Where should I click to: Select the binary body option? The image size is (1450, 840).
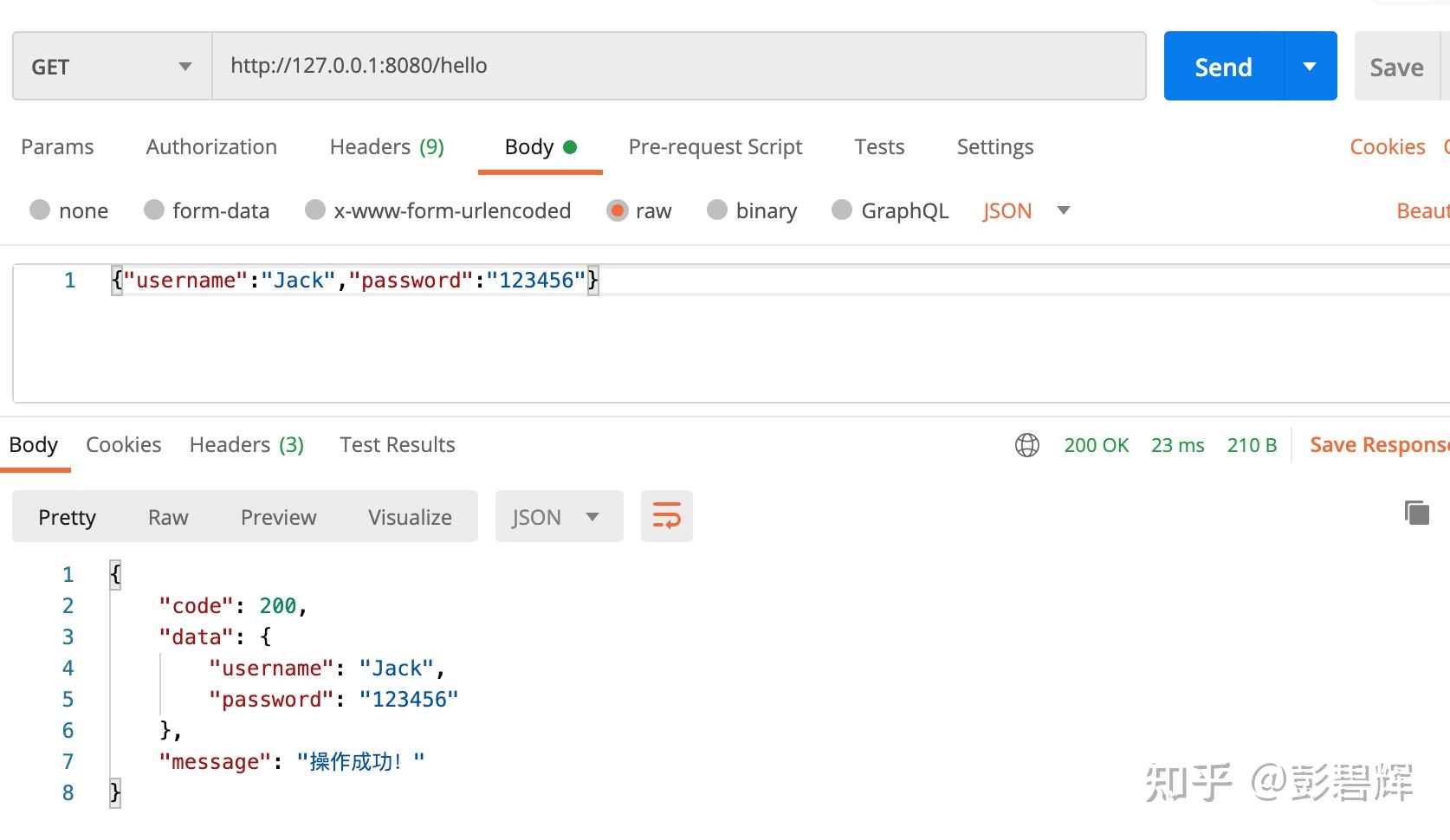[752, 210]
